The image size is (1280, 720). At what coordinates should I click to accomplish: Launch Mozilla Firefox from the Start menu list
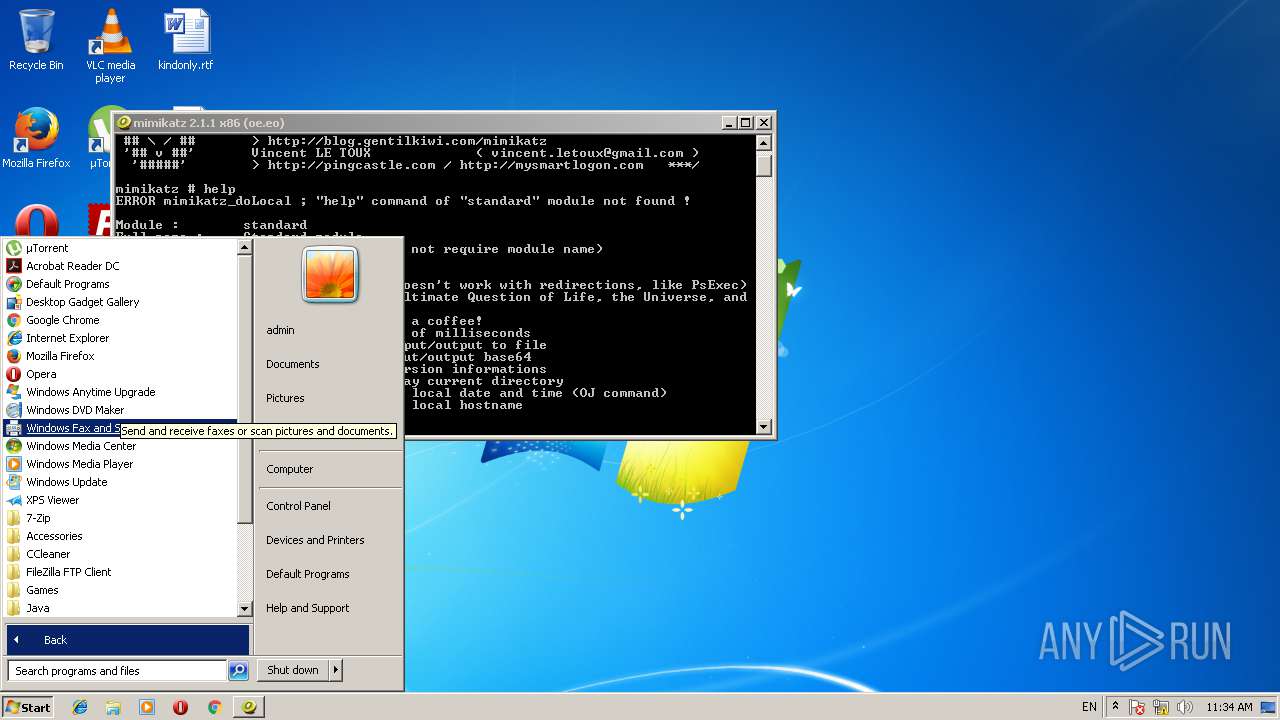coord(120,356)
